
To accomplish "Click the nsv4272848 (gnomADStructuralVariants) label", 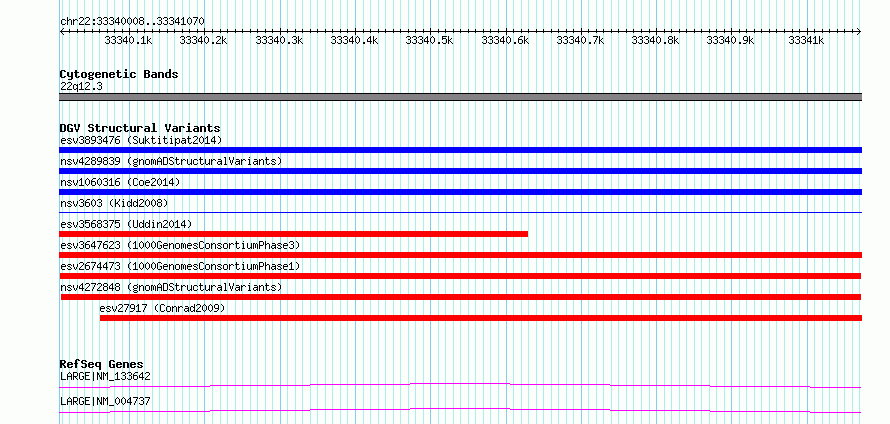I will point(171,287).
